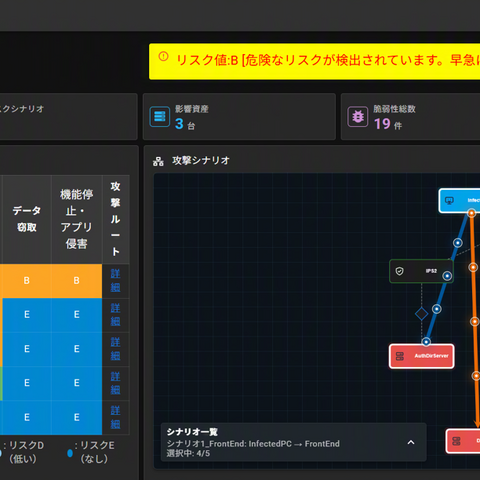The image size is (480, 480).
Task: Select the blue route point between IPS2 and AuthDirServer
Action: click(437, 309)
